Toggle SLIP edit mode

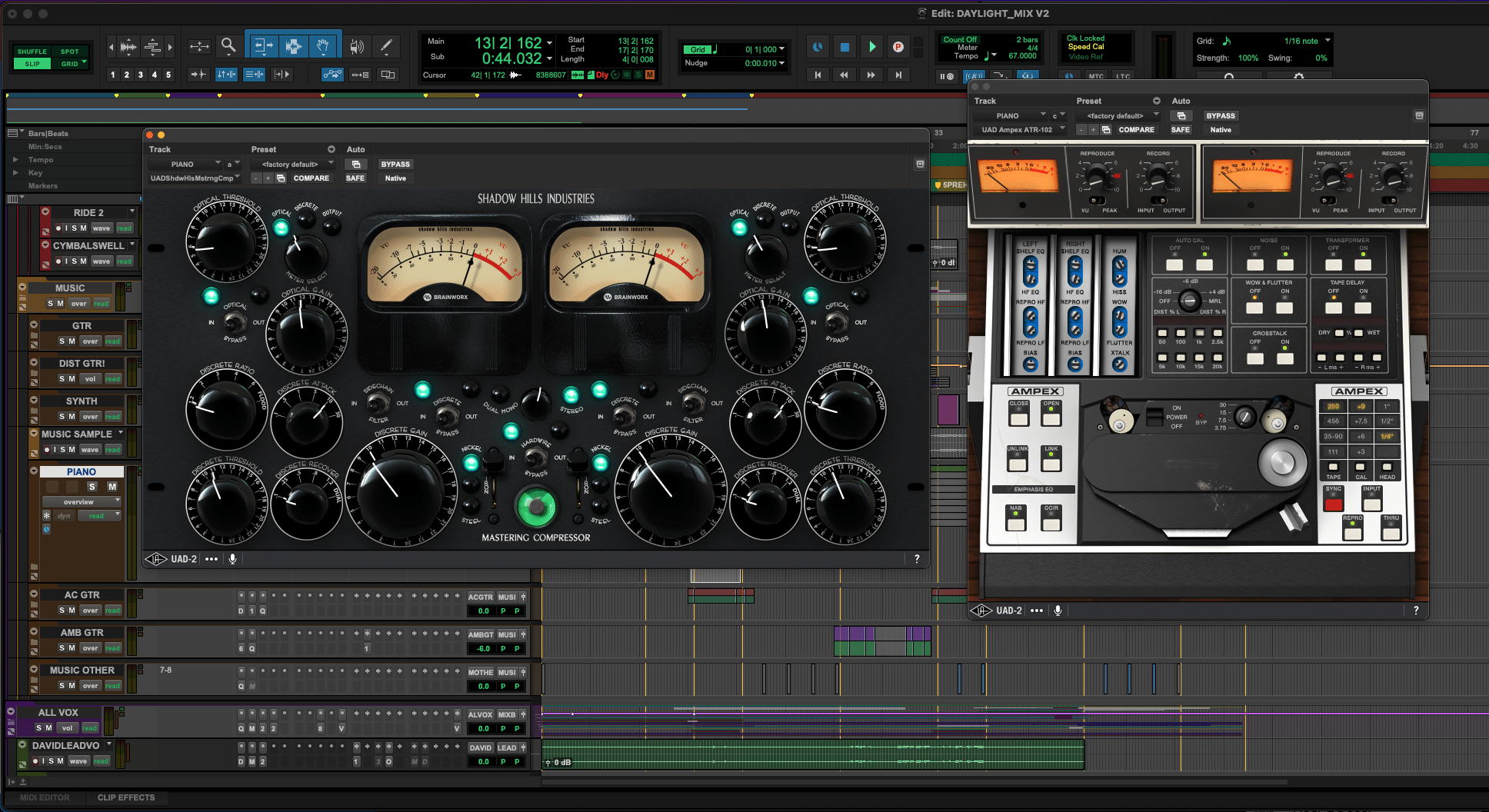[32, 64]
